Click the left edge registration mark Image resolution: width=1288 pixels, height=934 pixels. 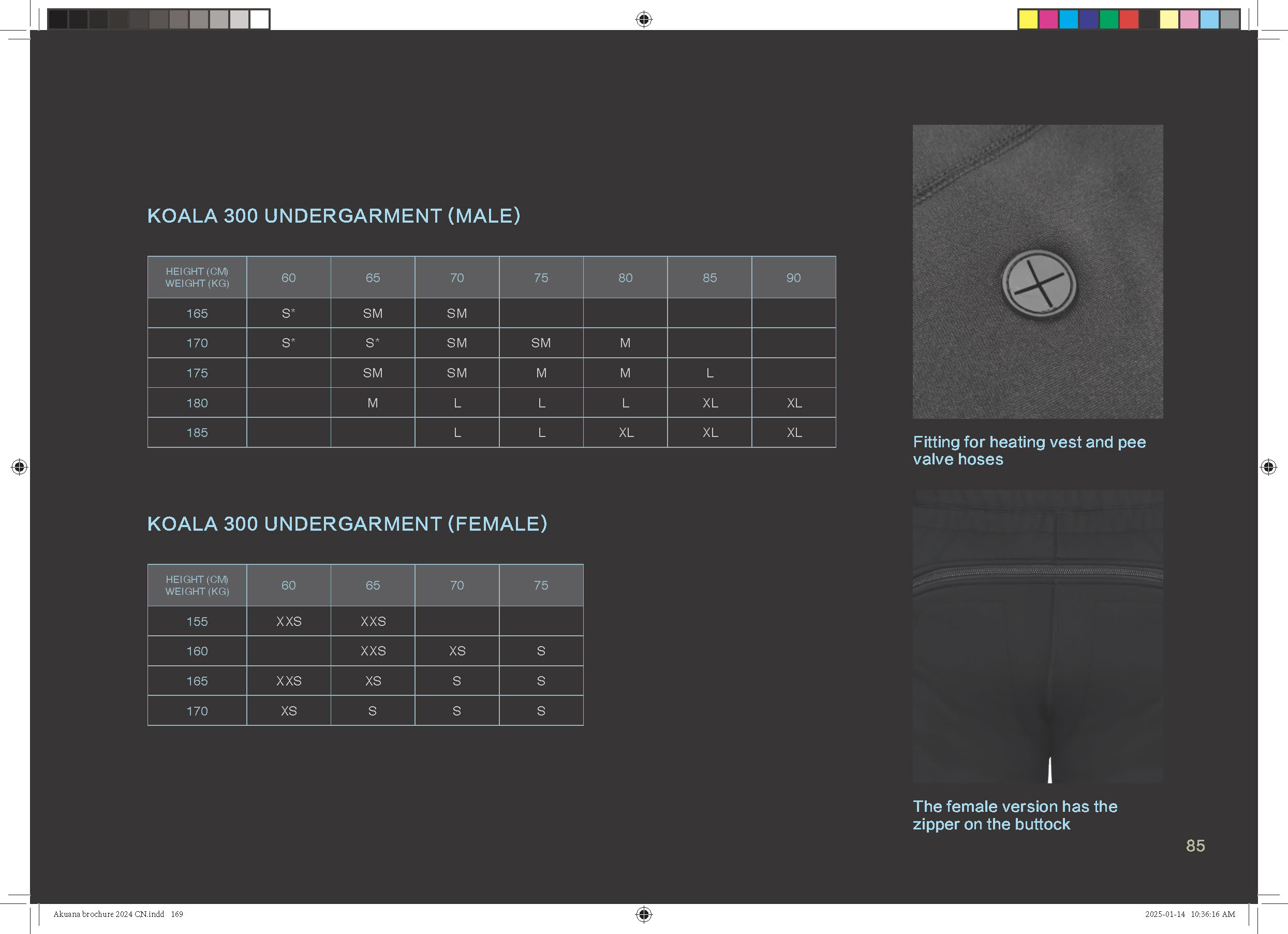click(x=19, y=467)
